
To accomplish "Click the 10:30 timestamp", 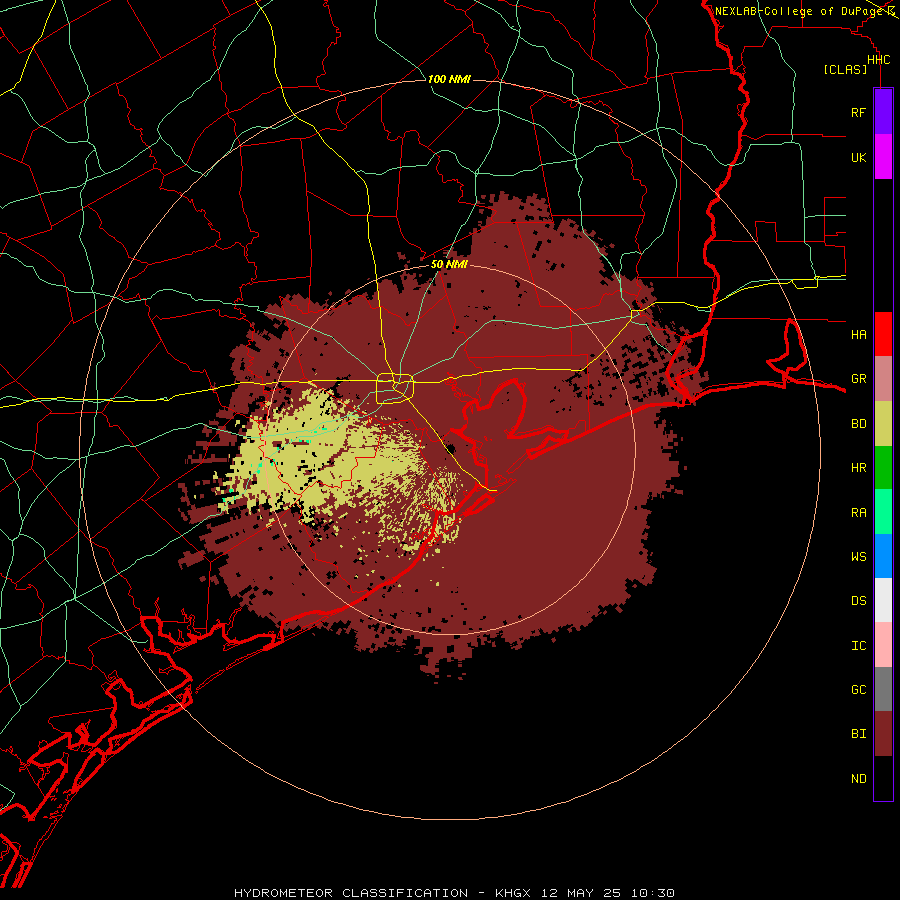I will click(652, 893).
